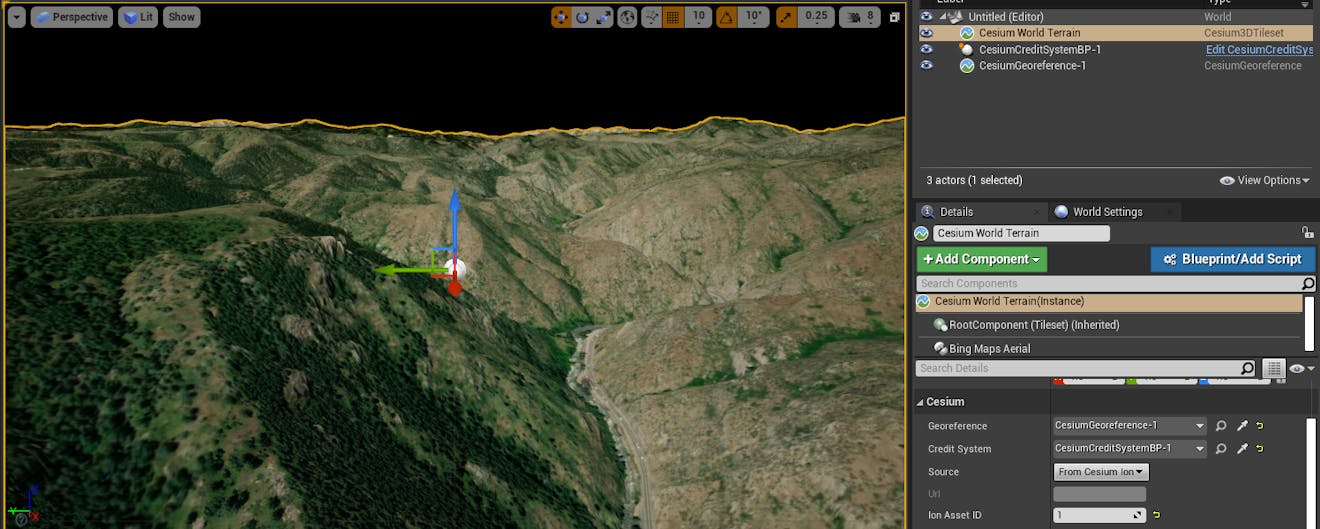This screenshot has width=1320, height=529.
Task: Toggle world/local coordinate system globe icon
Action: click(627, 17)
